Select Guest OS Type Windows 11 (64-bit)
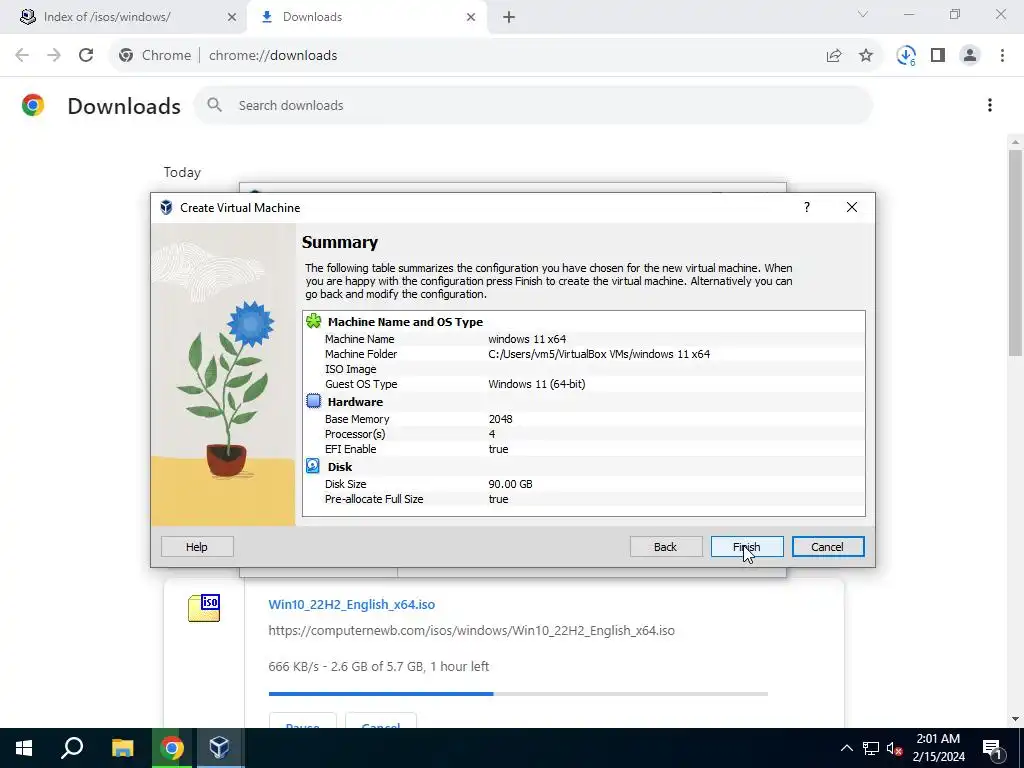The image size is (1024, 768). click(537, 384)
